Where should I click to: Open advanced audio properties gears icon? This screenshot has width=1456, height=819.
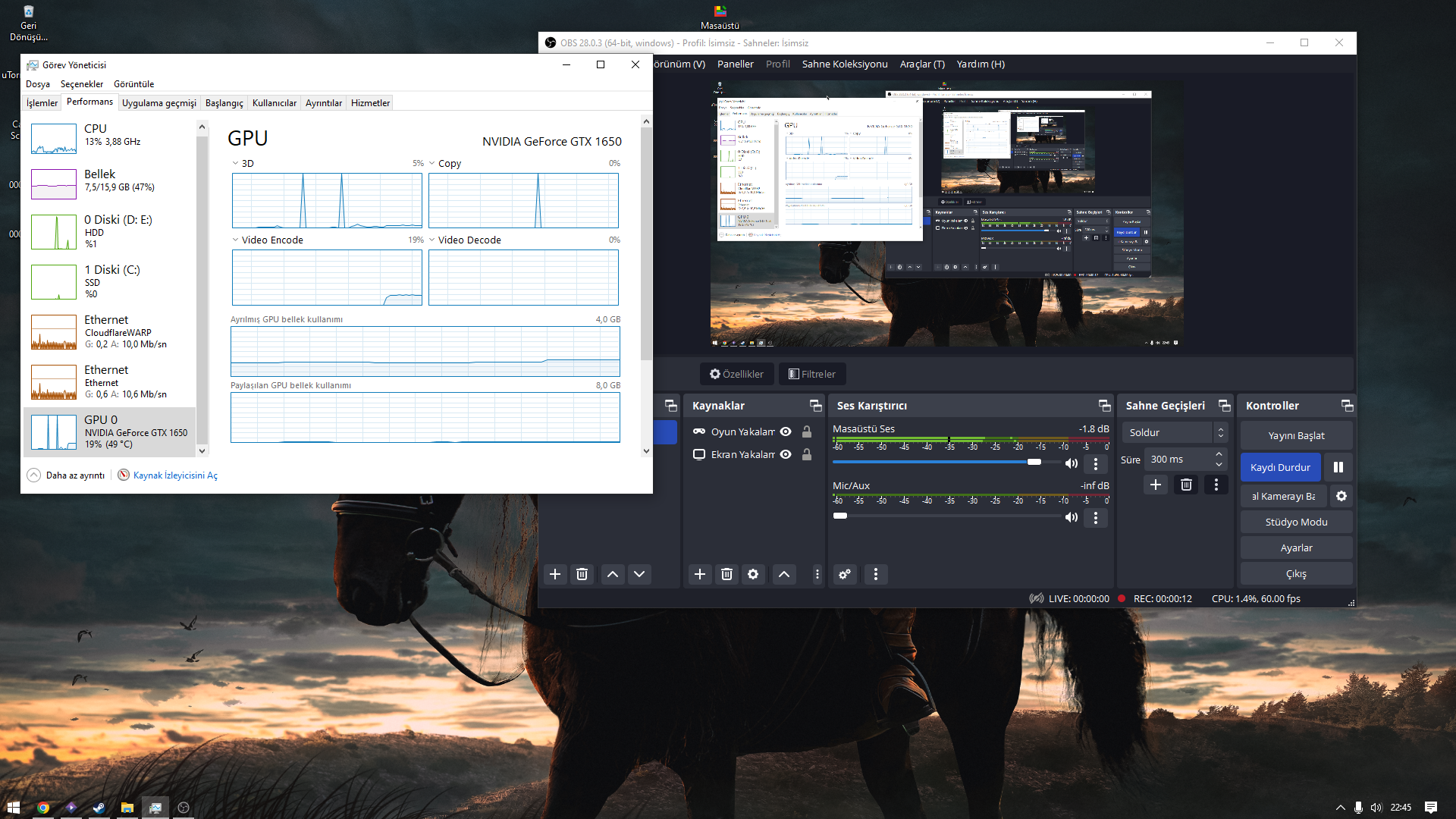(x=845, y=574)
